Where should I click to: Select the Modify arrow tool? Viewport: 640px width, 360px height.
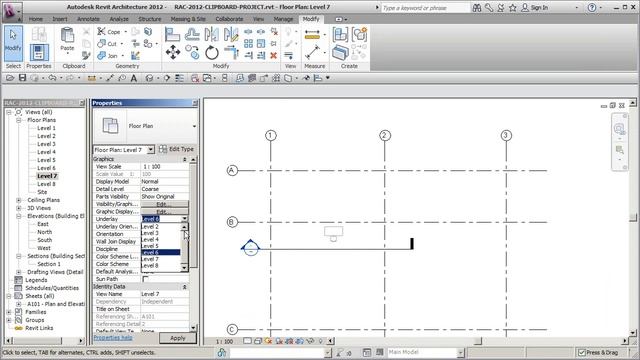[13, 43]
